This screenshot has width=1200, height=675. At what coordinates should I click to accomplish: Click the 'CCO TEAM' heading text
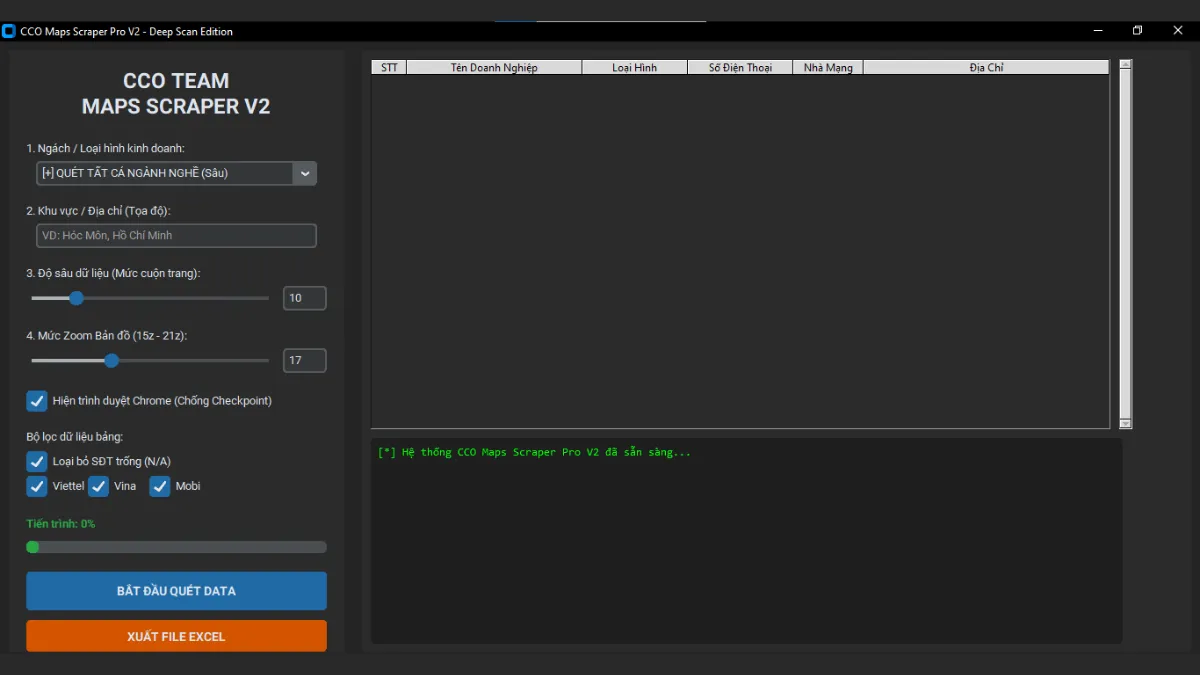coord(176,81)
